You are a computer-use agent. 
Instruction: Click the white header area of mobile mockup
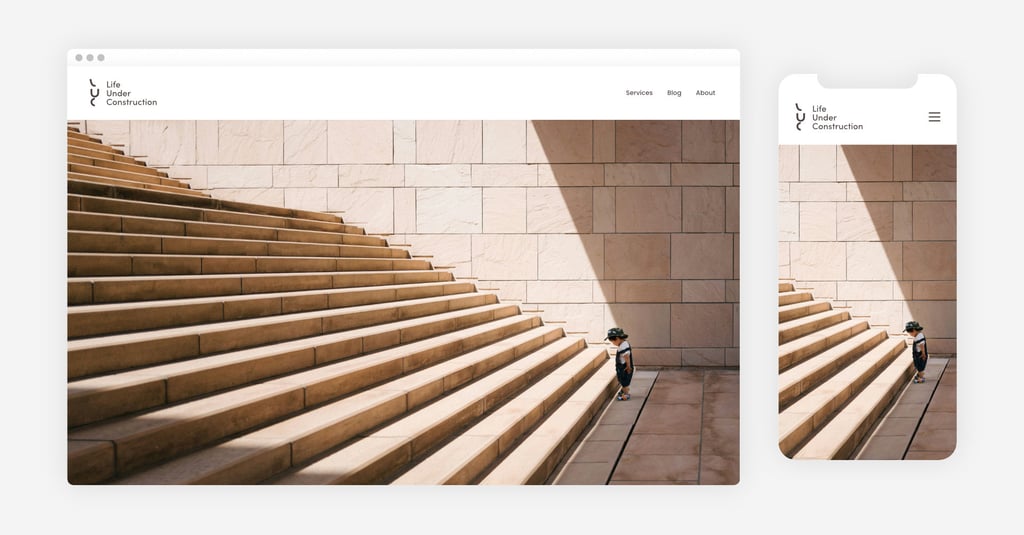coord(867,118)
